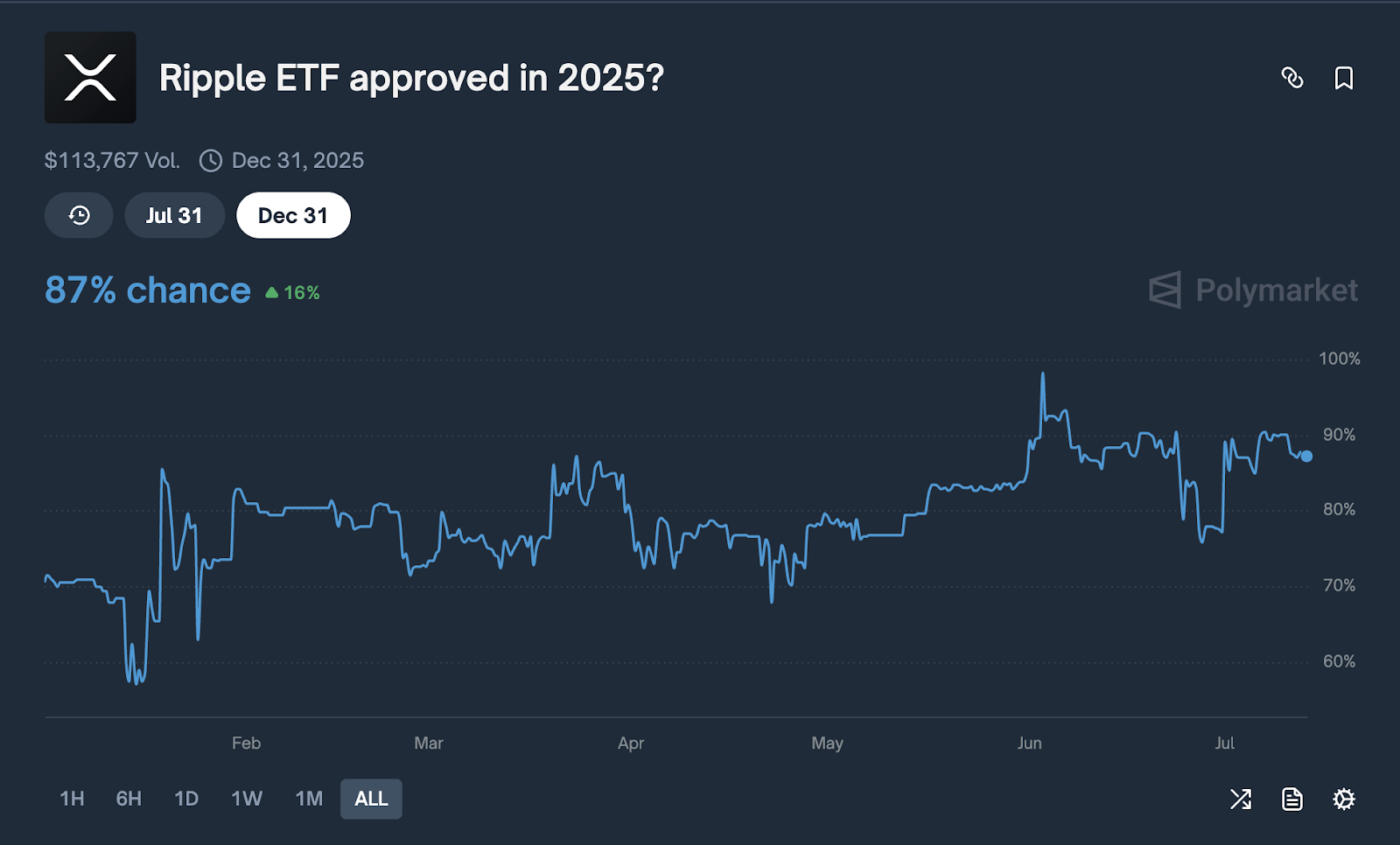Set chart timeframe to 1M

(x=309, y=799)
